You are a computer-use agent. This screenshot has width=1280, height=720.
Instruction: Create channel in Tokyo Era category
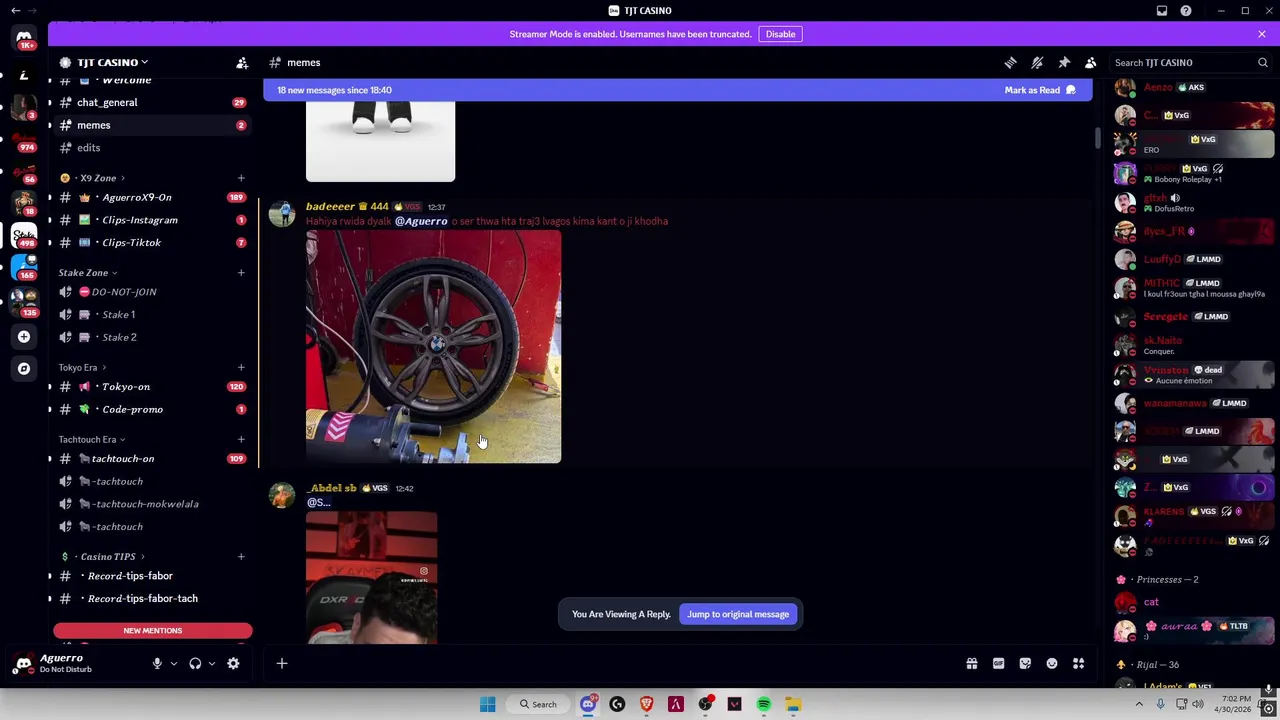(x=241, y=368)
